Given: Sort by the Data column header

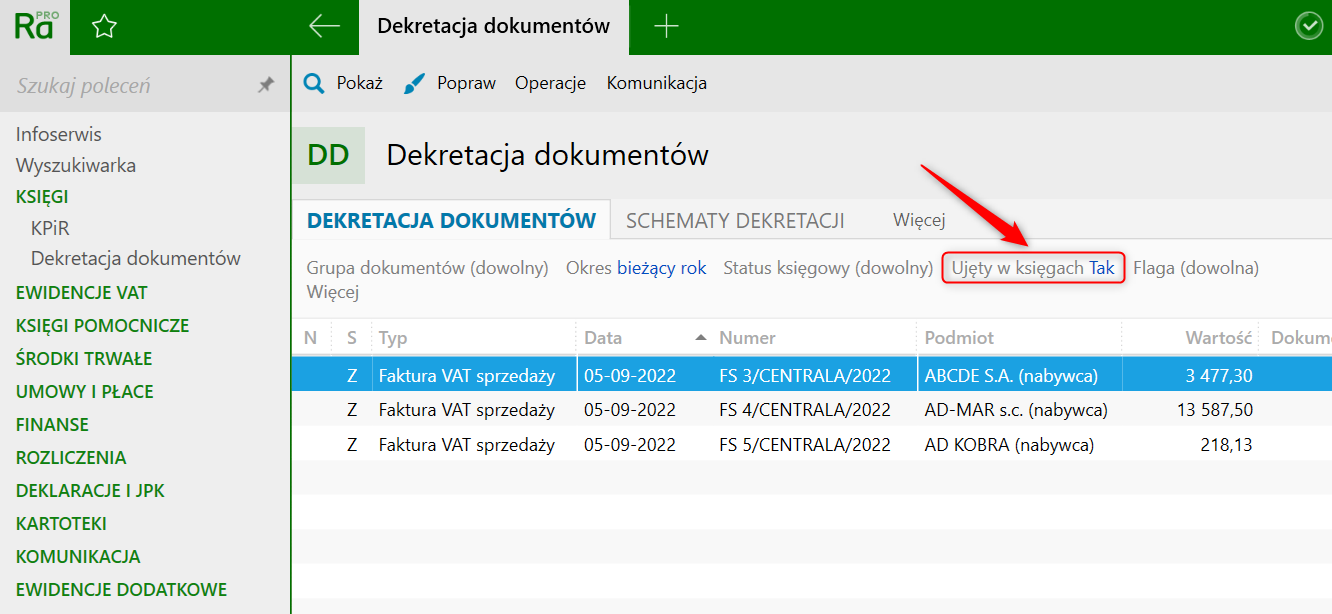Looking at the screenshot, I should [x=643, y=338].
